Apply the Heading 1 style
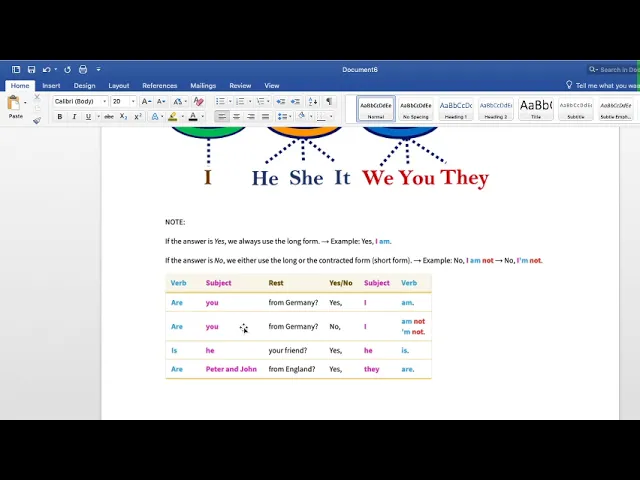 tap(456, 109)
